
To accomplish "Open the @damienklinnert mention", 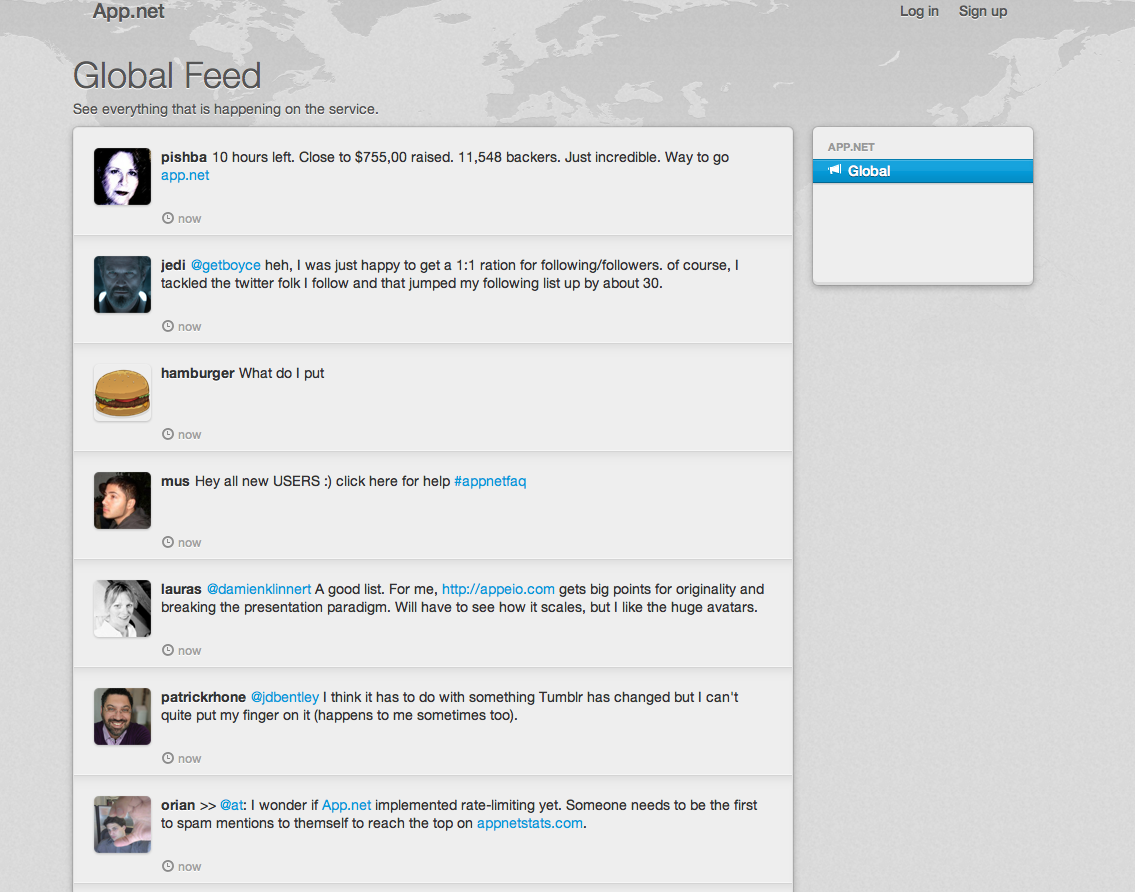I will click(258, 589).
